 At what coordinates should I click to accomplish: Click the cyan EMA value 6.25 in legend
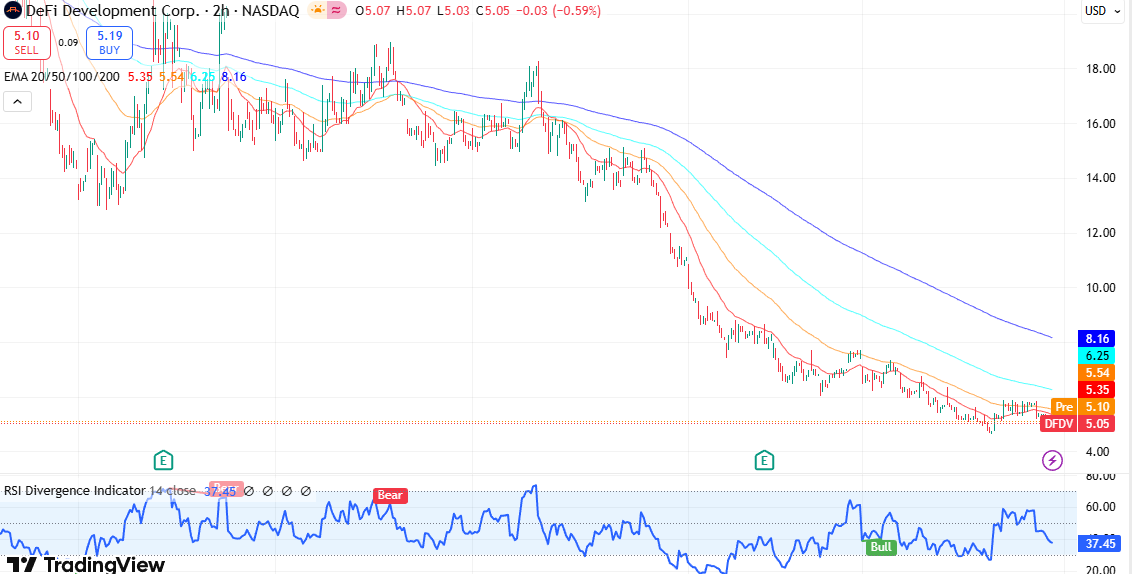(202, 76)
